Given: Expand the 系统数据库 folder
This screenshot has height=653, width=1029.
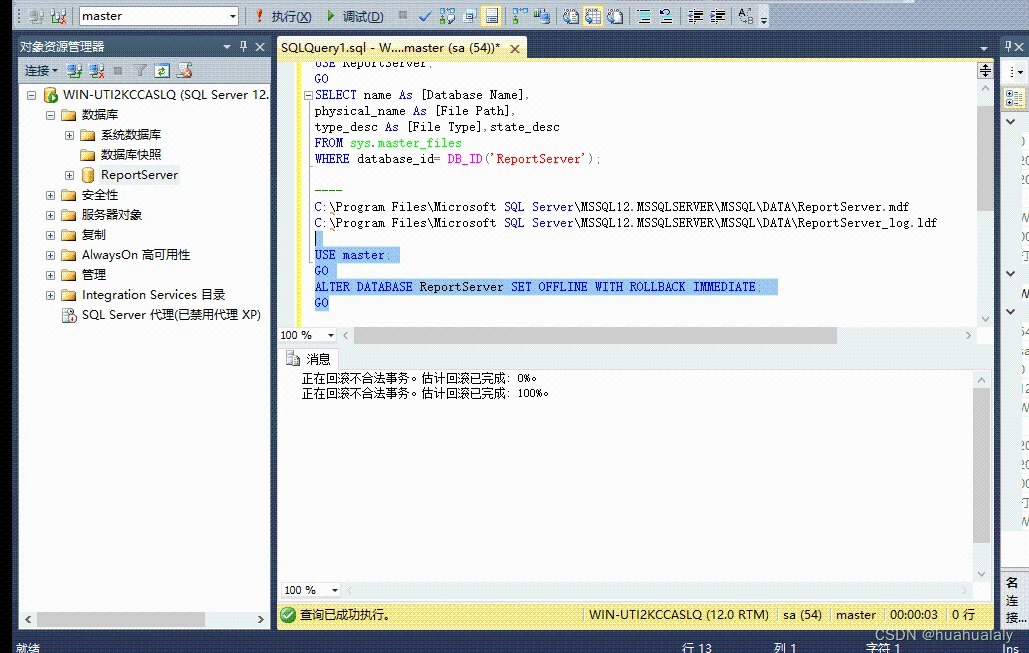Looking at the screenshot, I should point(70,135).
